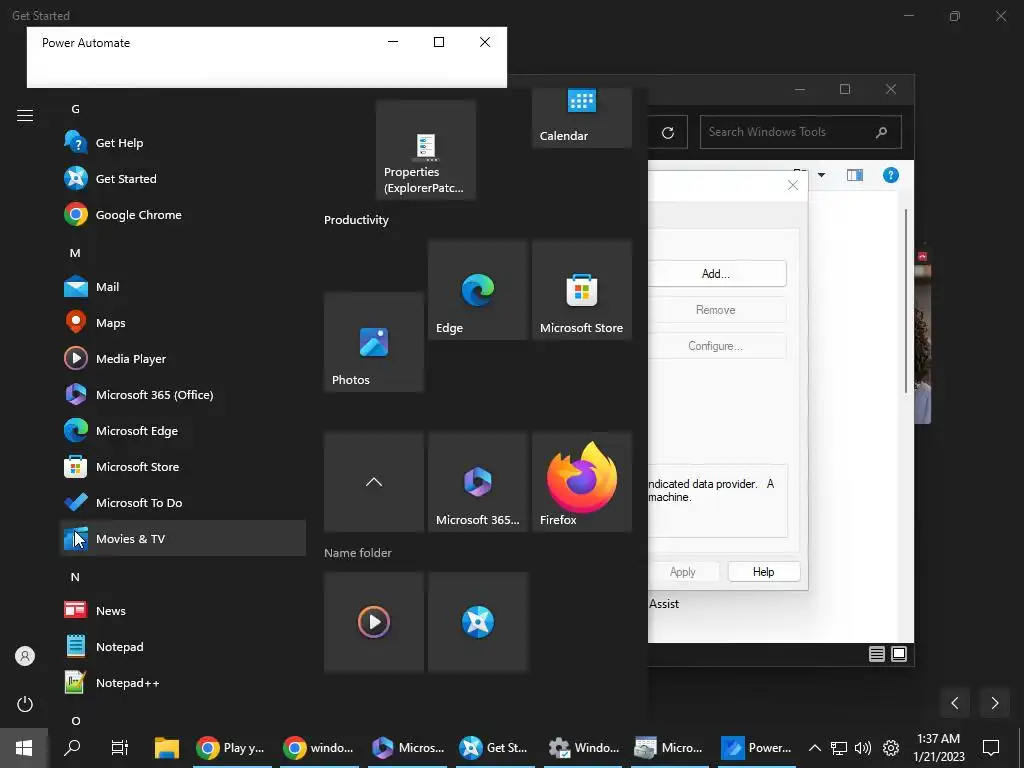
Task: Open the Properties (ExplorerPatcher) tile
Action: (x=426, y=150)
